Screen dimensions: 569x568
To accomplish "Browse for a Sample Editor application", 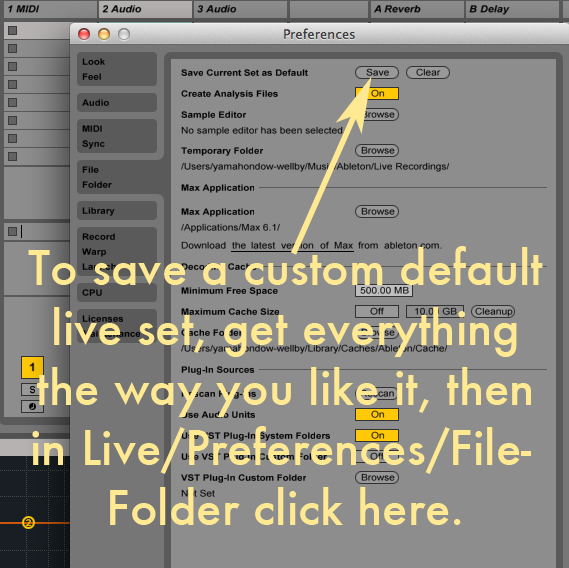I will pos(377,114).
